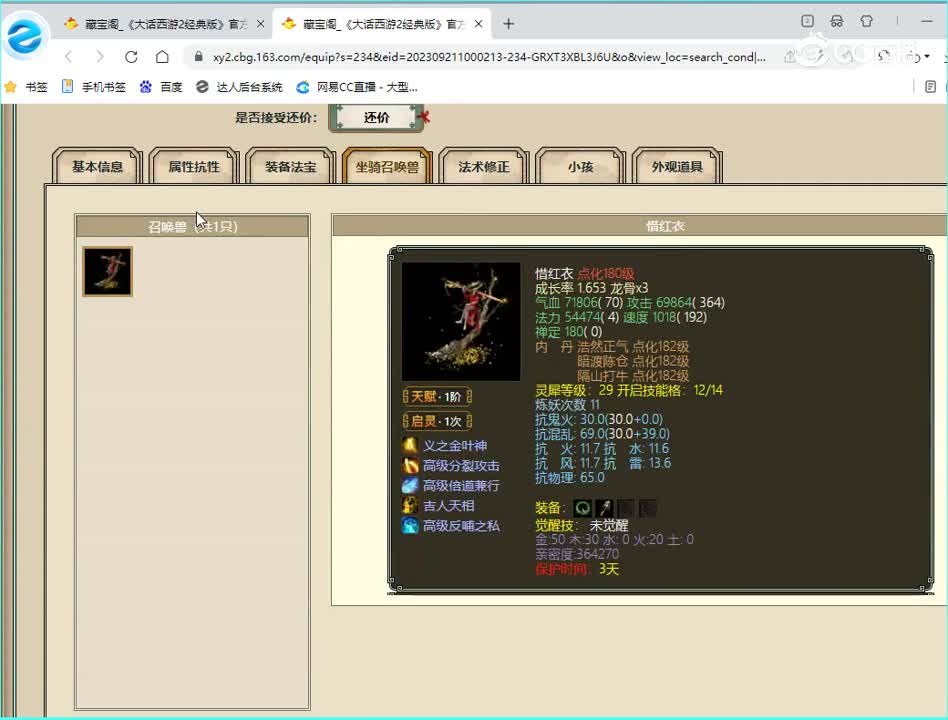Close the active 藏宝阁 browser tab
Image resolution: width=948 pixels, height=720 pixels.
(479, 24)
